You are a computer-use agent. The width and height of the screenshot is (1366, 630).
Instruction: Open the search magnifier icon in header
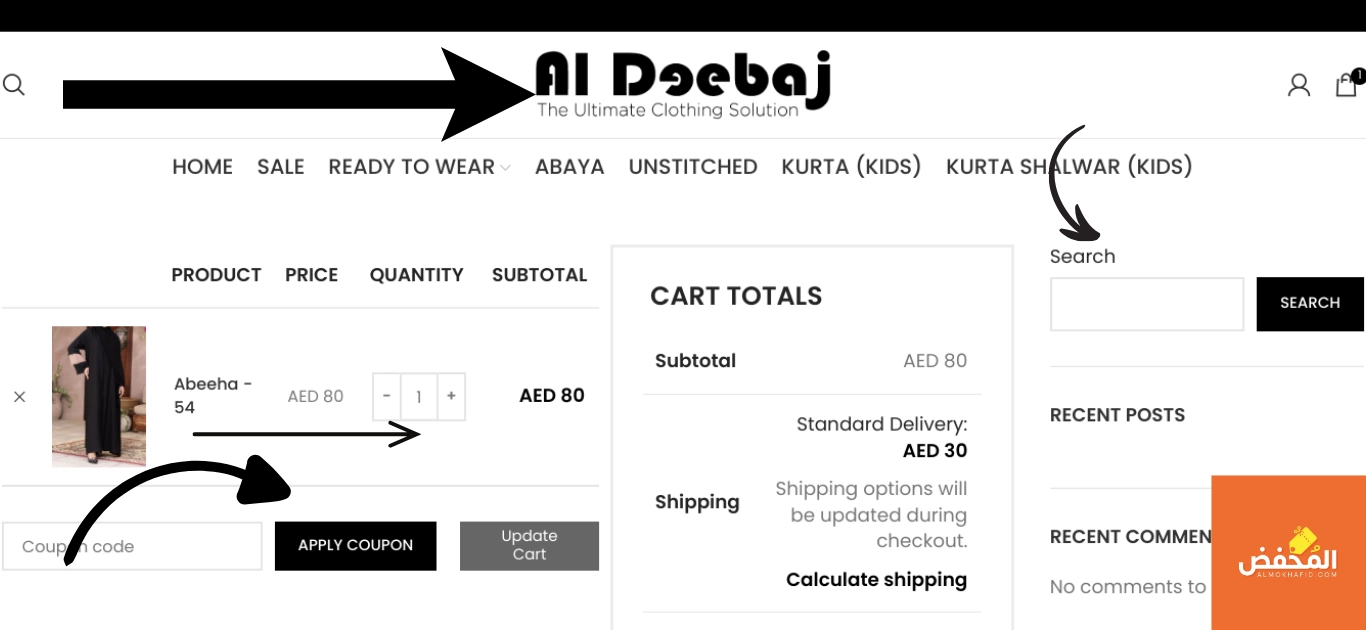coord(13,85)
